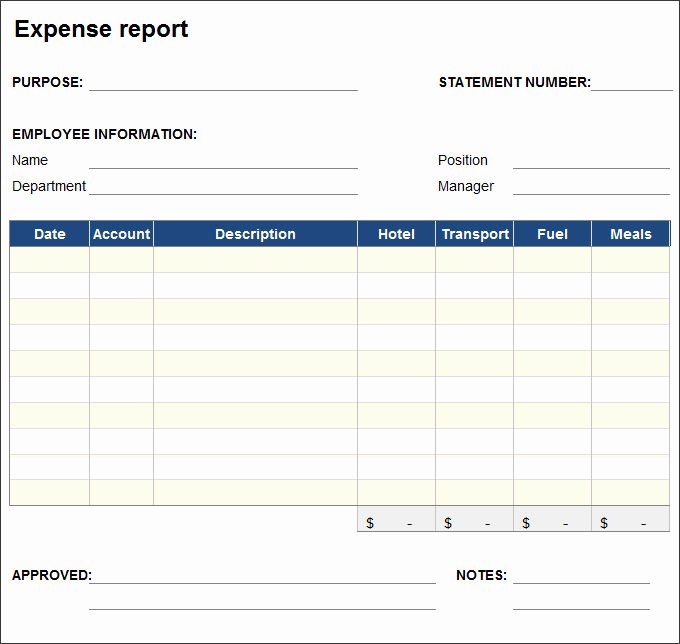680x644 pixels.
Task: Select the Meals column header
Action: click(631, 234)
